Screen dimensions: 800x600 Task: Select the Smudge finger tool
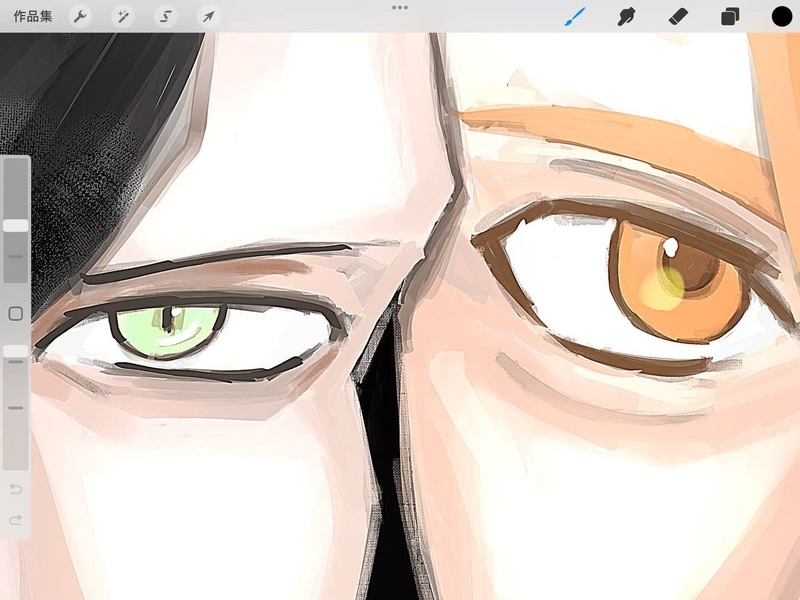627,16
